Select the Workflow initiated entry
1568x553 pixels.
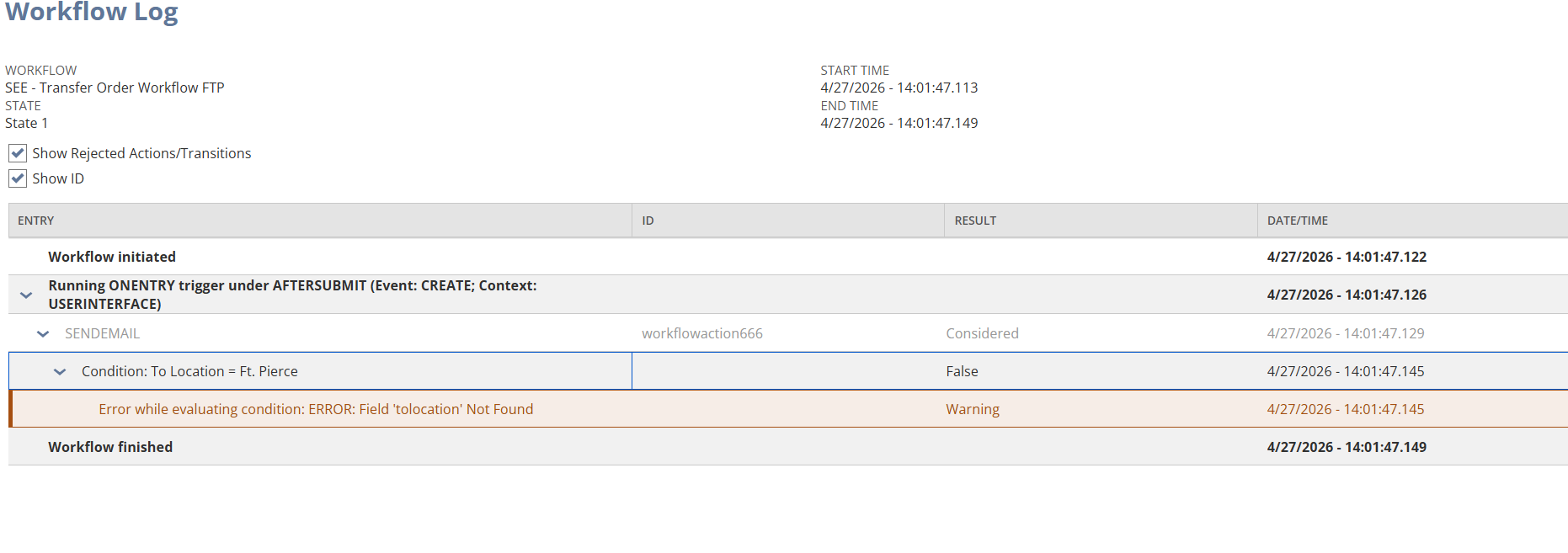(112, 257)
